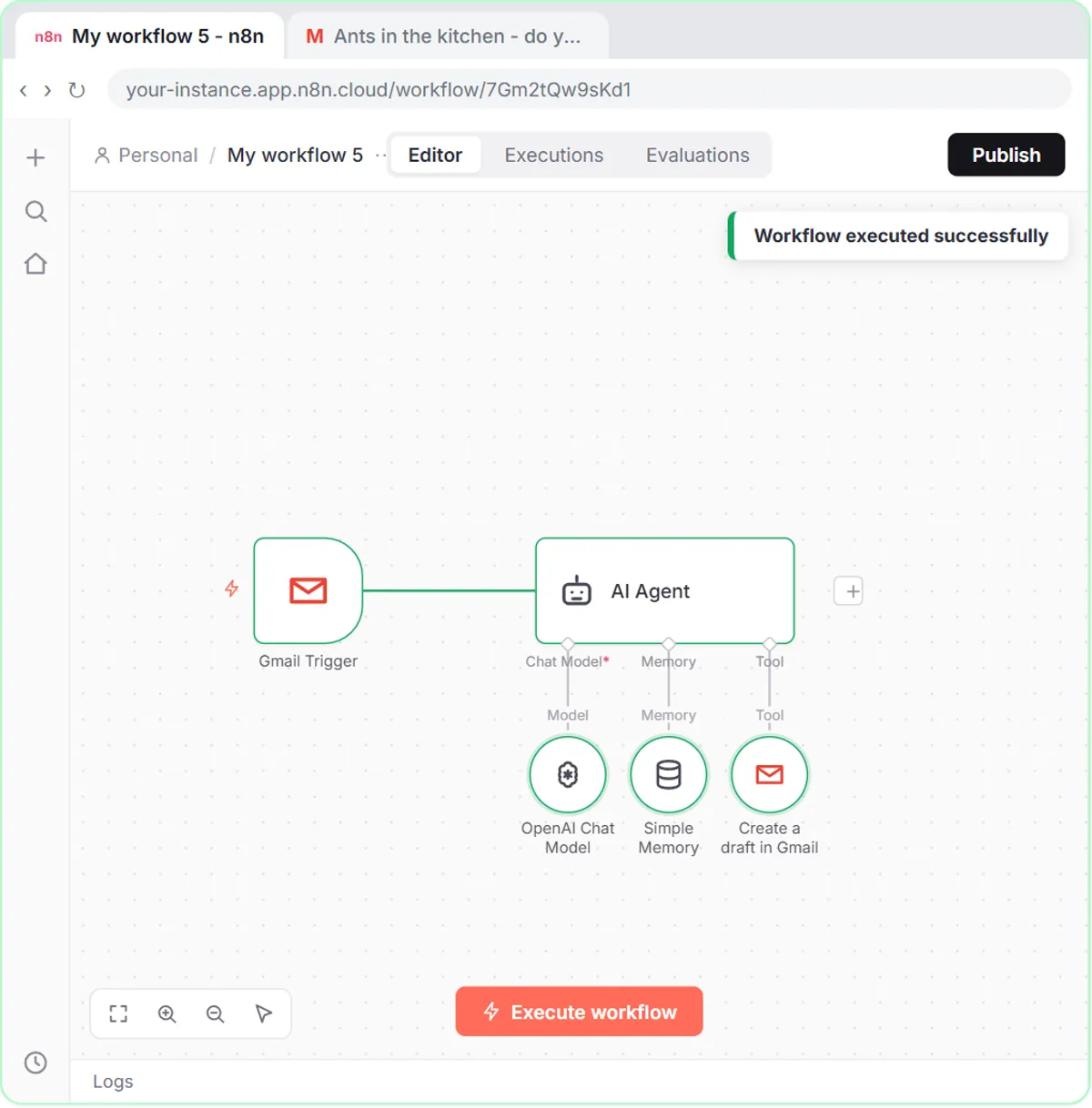
Task: Click the lightning trigger icon beside Gmail Trigger
Action: coord(232,589)
